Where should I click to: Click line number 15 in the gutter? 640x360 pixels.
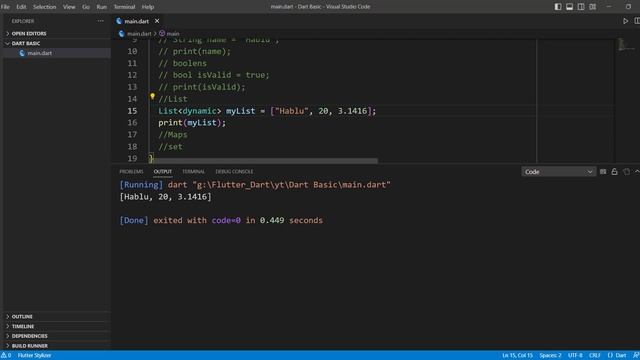(x=132, y=111)
